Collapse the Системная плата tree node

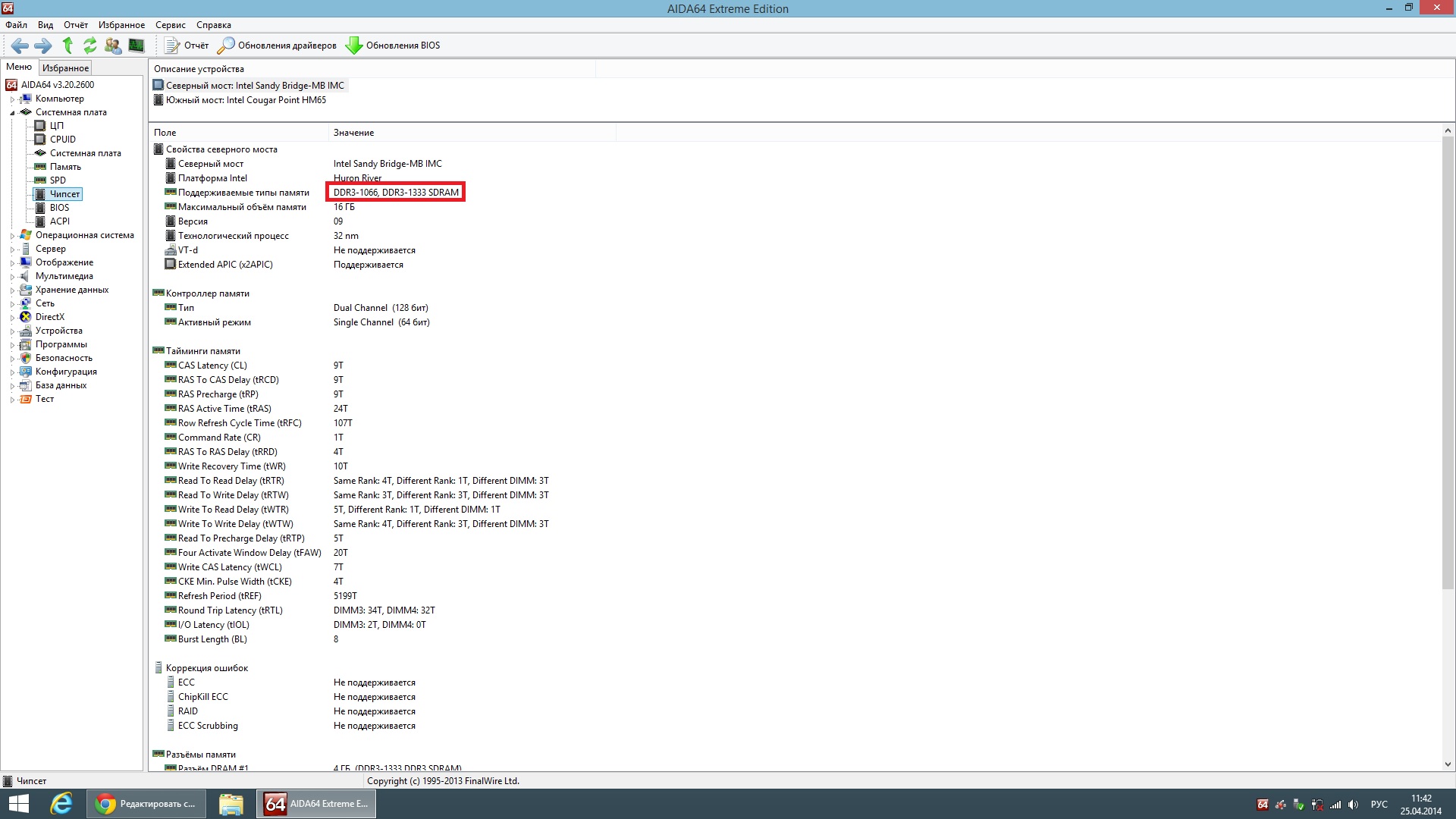[x=12, y=113]
